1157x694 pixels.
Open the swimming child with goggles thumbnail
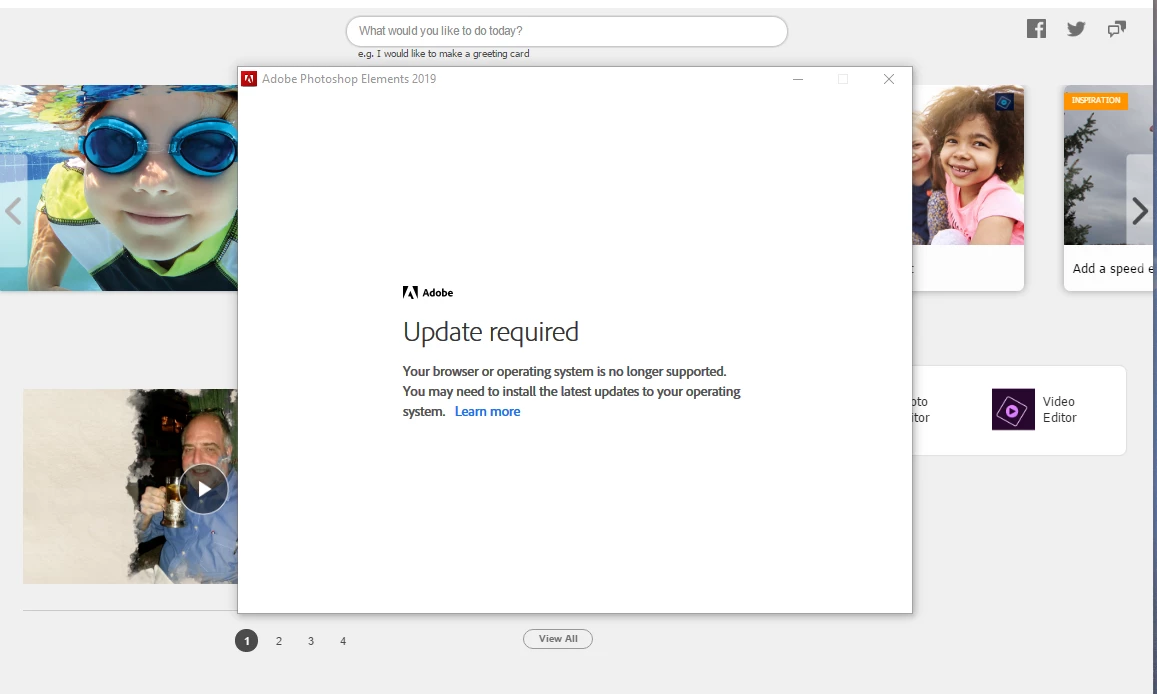point(119,187)
